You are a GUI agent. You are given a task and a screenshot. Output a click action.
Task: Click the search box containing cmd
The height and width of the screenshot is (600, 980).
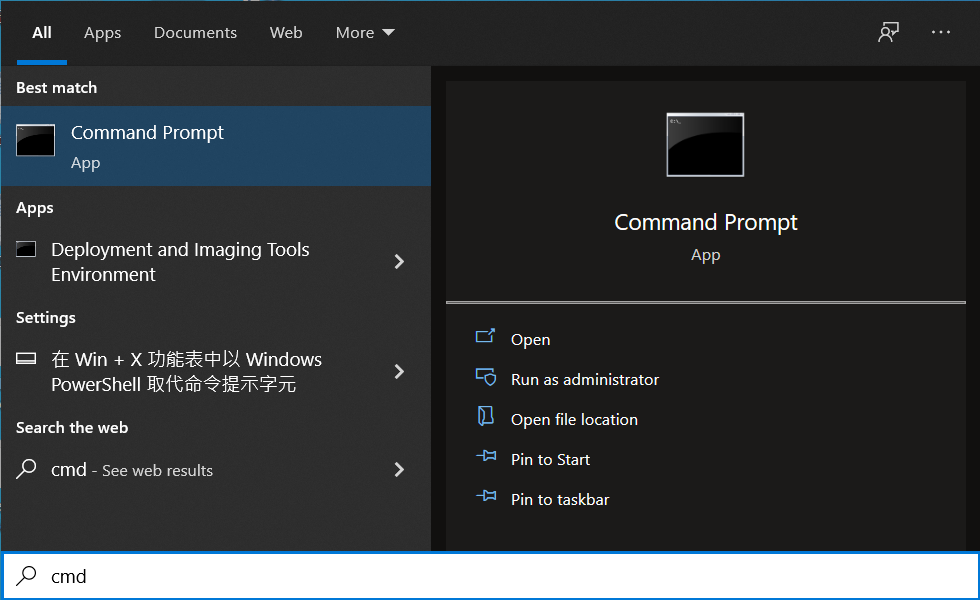(x=490, y=576)
